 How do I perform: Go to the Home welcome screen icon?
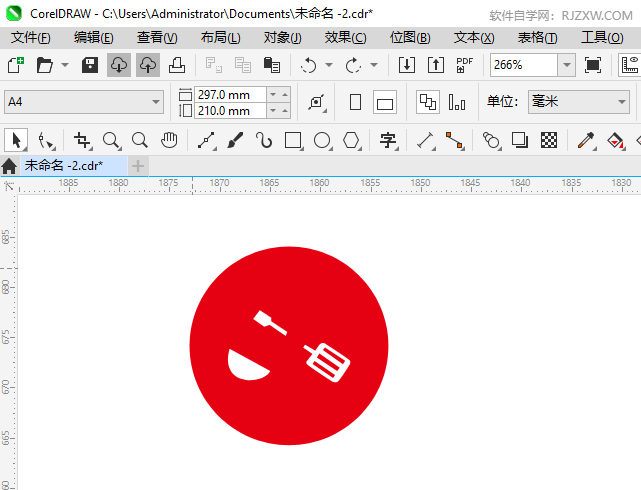coord(9,166)
